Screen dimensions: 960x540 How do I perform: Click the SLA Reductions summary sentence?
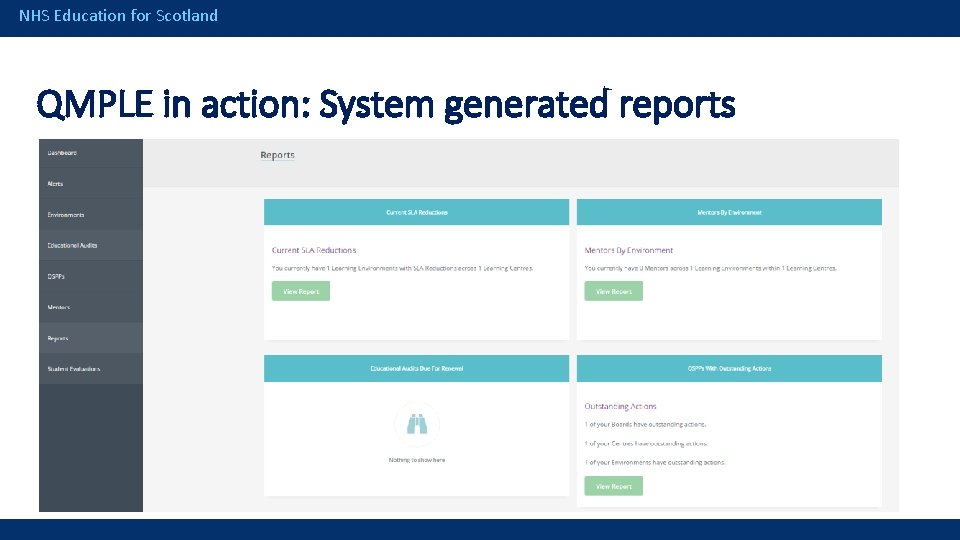coord(402,268)
